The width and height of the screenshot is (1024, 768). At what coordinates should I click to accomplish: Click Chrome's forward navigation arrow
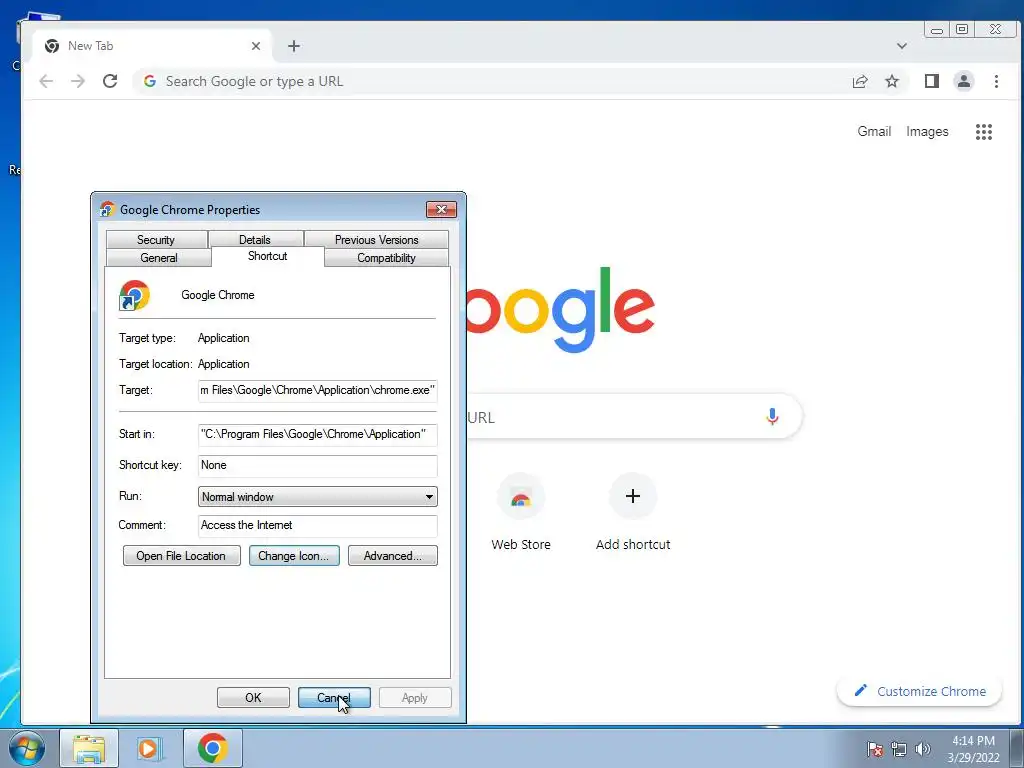(78, 81)
